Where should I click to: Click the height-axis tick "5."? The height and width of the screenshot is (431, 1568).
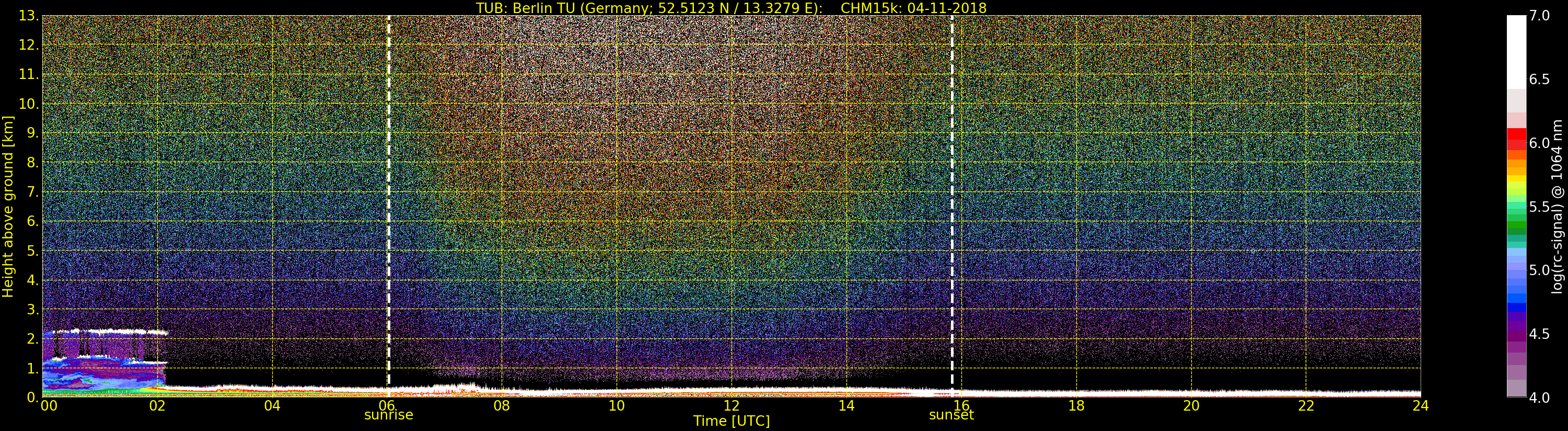point(32,251)
